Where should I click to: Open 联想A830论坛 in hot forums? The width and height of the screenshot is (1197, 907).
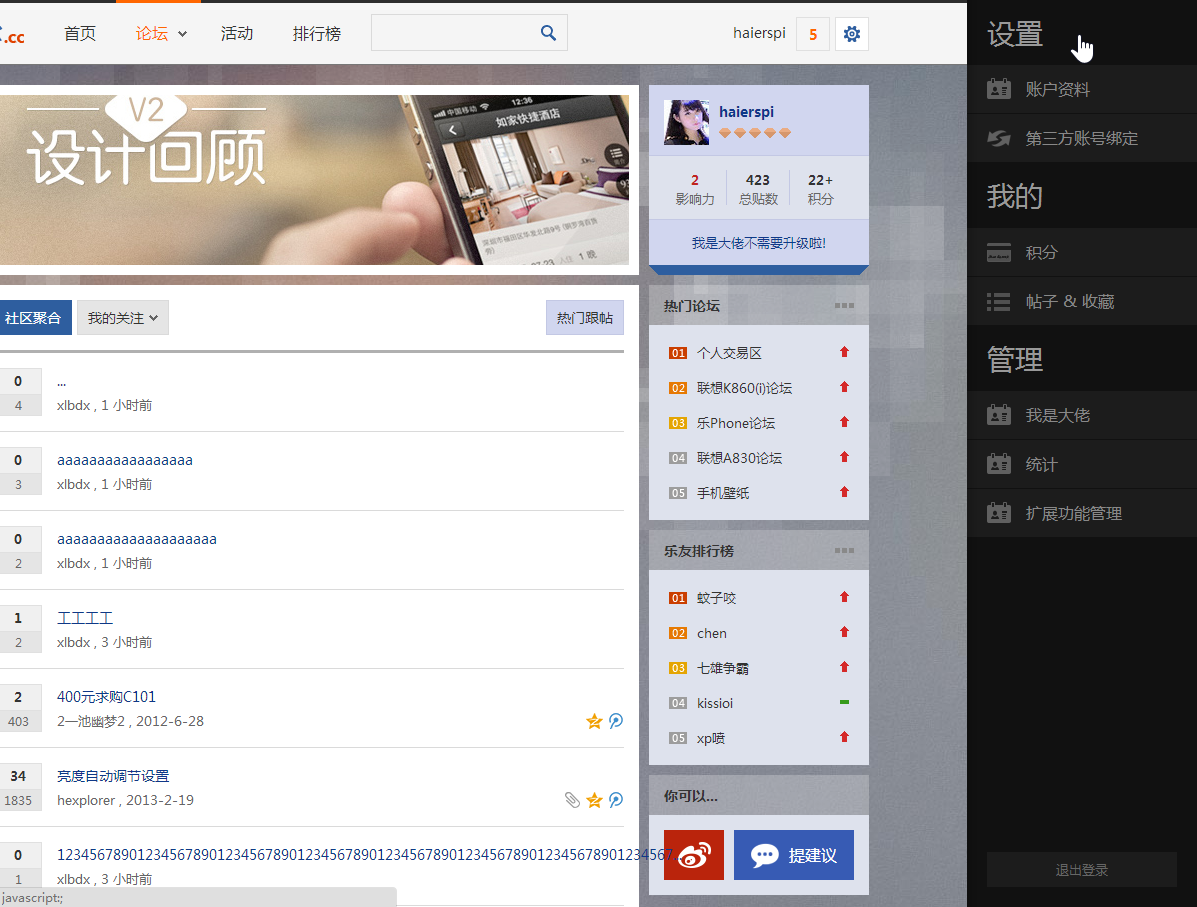click(x=739, y=458)
